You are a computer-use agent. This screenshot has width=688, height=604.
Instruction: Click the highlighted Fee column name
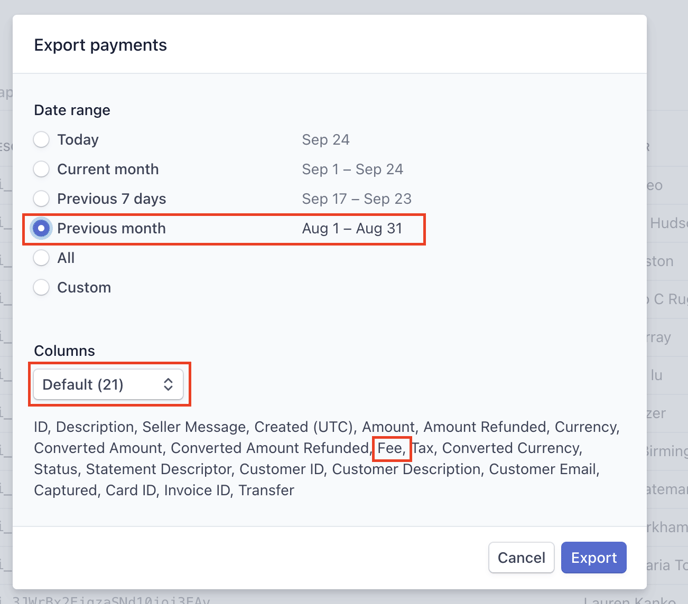tap(391, 448)
